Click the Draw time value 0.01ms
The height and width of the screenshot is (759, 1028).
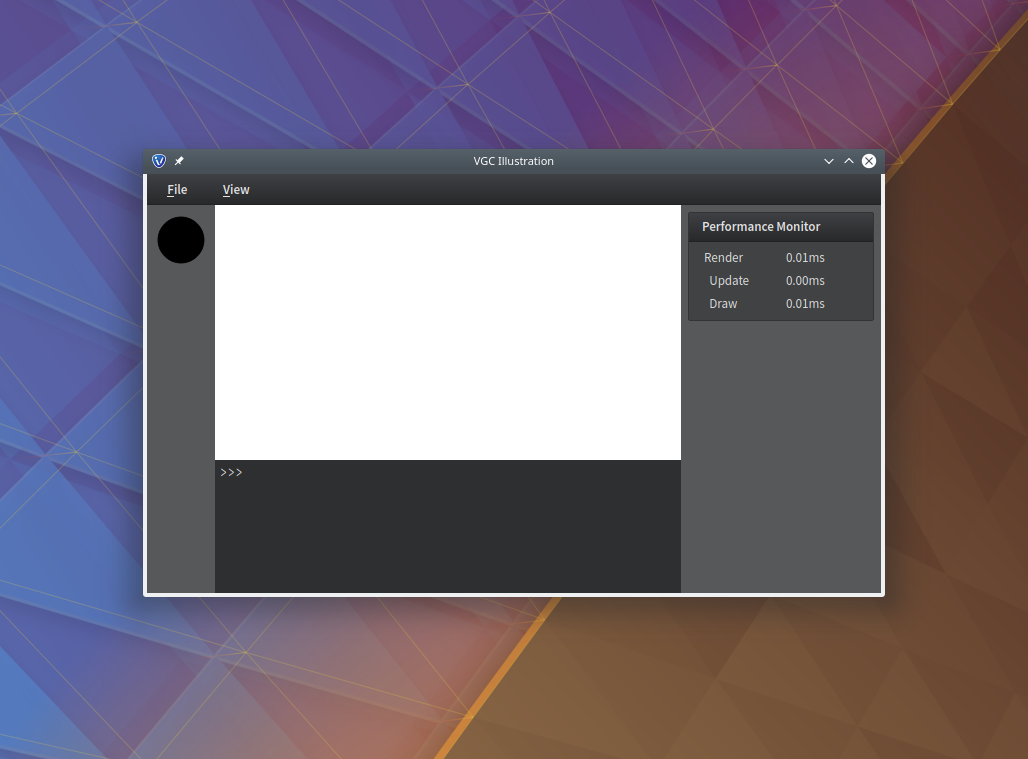pyautogui.click(x=805, y=303)
